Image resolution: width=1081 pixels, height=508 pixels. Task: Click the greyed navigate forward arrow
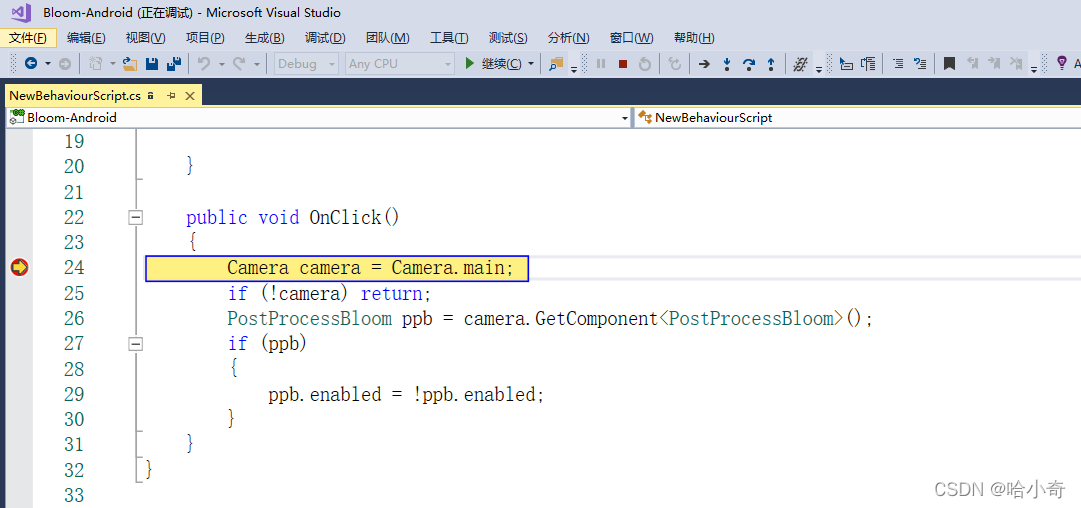coord(64,63)
